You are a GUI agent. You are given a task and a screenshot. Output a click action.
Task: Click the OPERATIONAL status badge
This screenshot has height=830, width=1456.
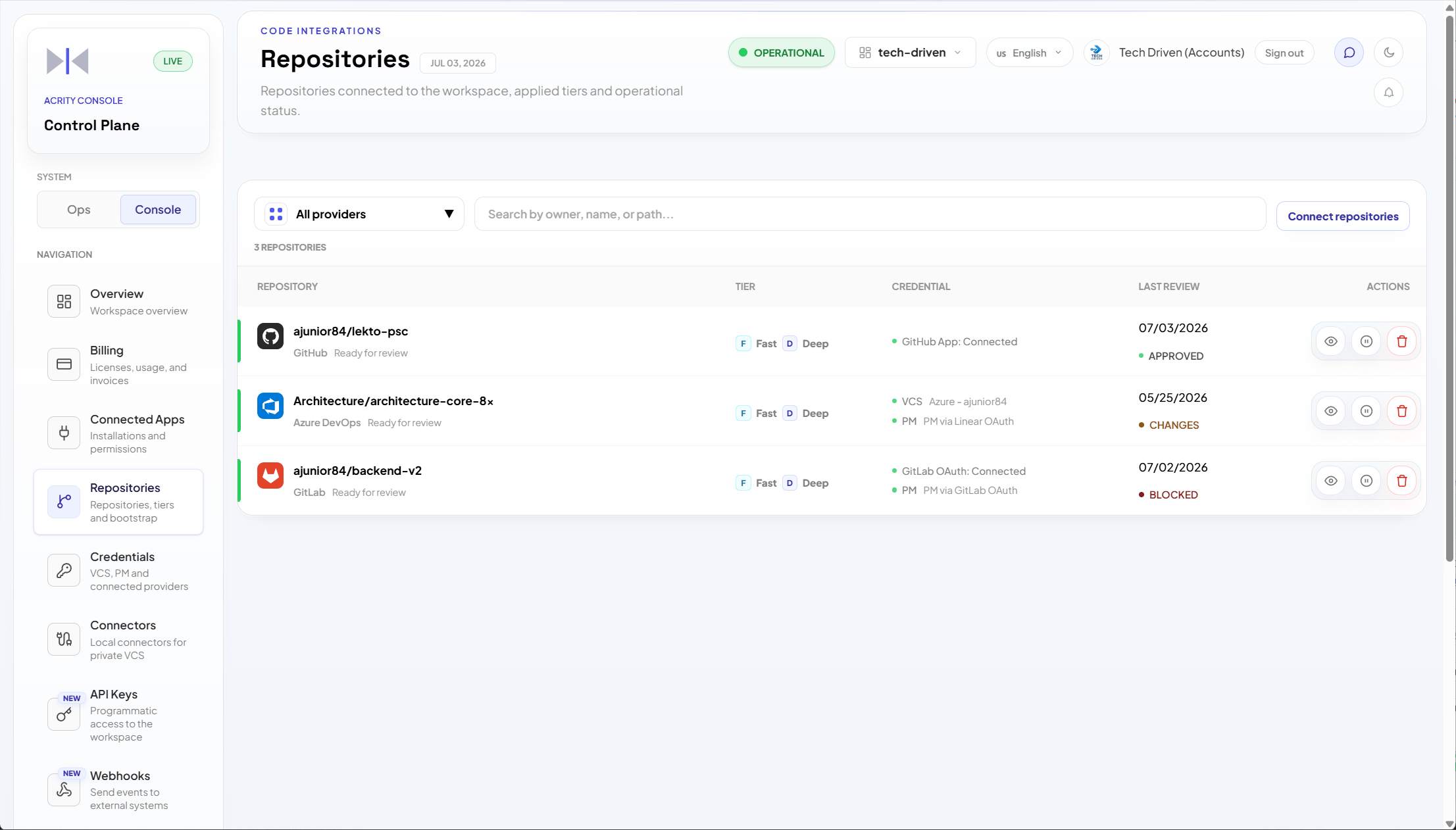tap(781, 53)
